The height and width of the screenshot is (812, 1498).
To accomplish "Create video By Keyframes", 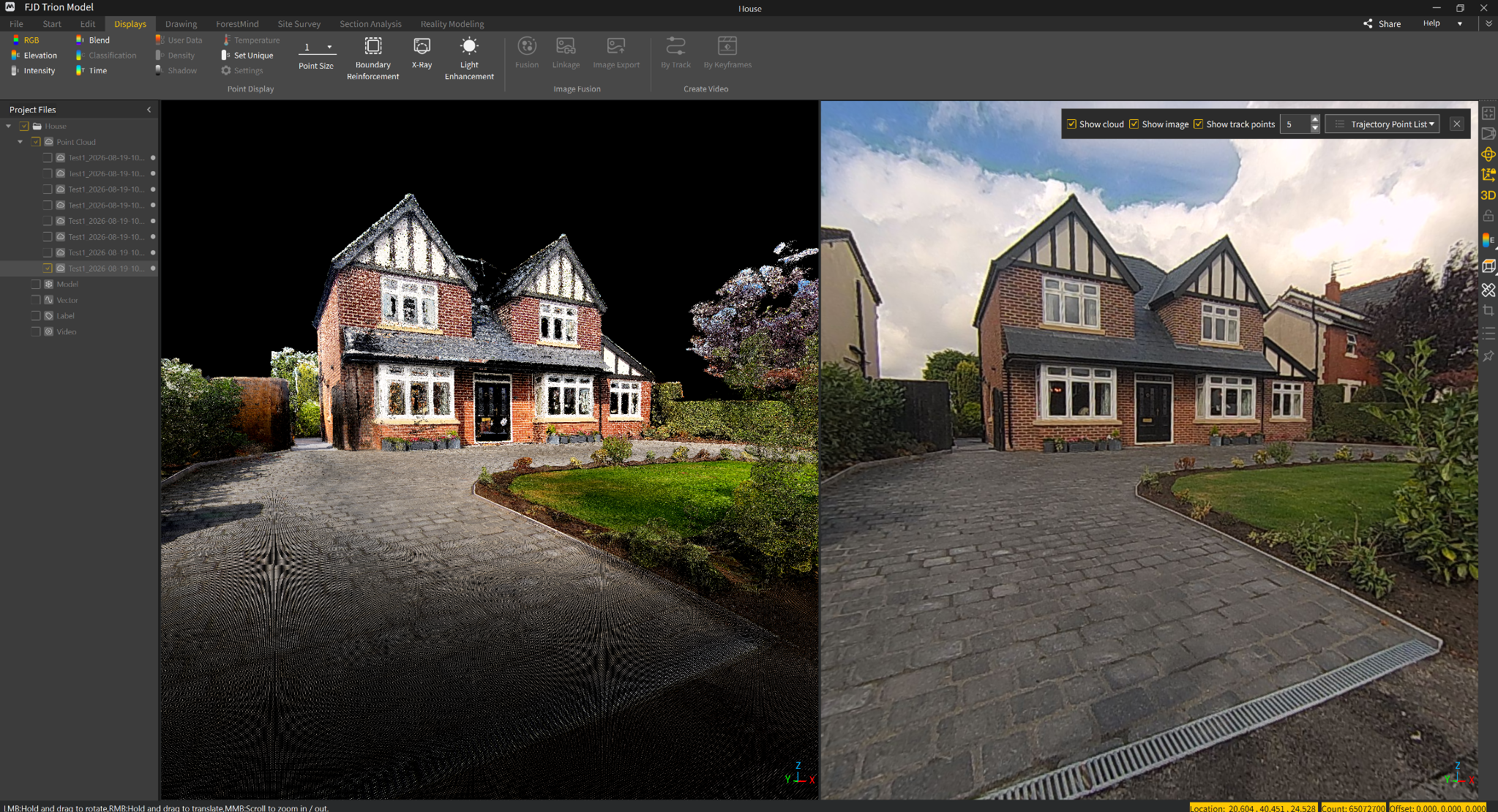I will coord(727,53).
